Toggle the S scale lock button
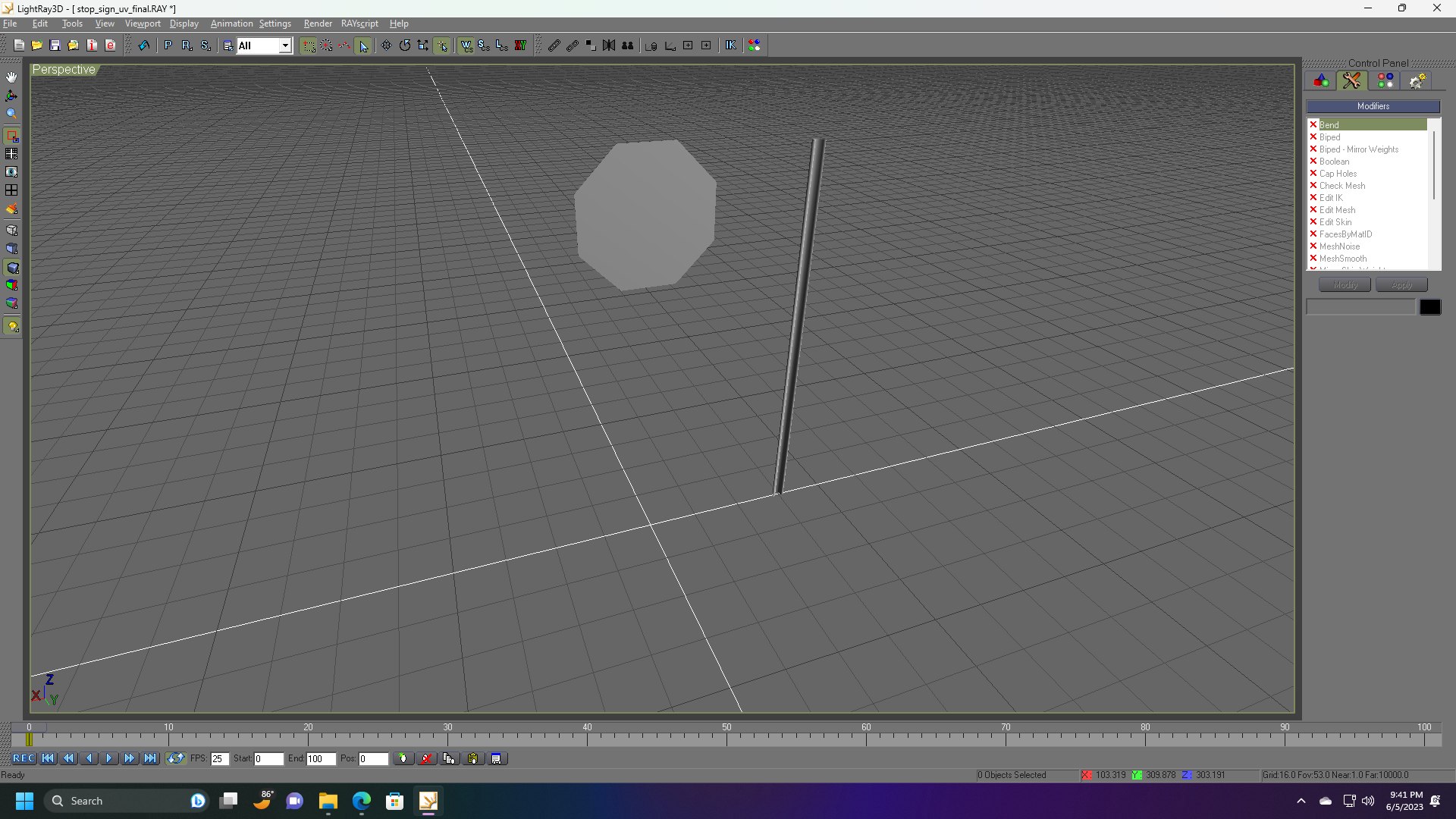This screenshot has width=1456, height=819. [x=206, y=45]
